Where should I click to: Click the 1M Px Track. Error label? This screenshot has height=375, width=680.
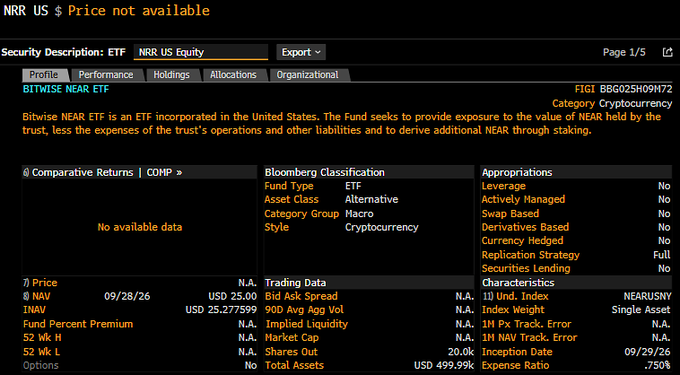tap(526, 324)
